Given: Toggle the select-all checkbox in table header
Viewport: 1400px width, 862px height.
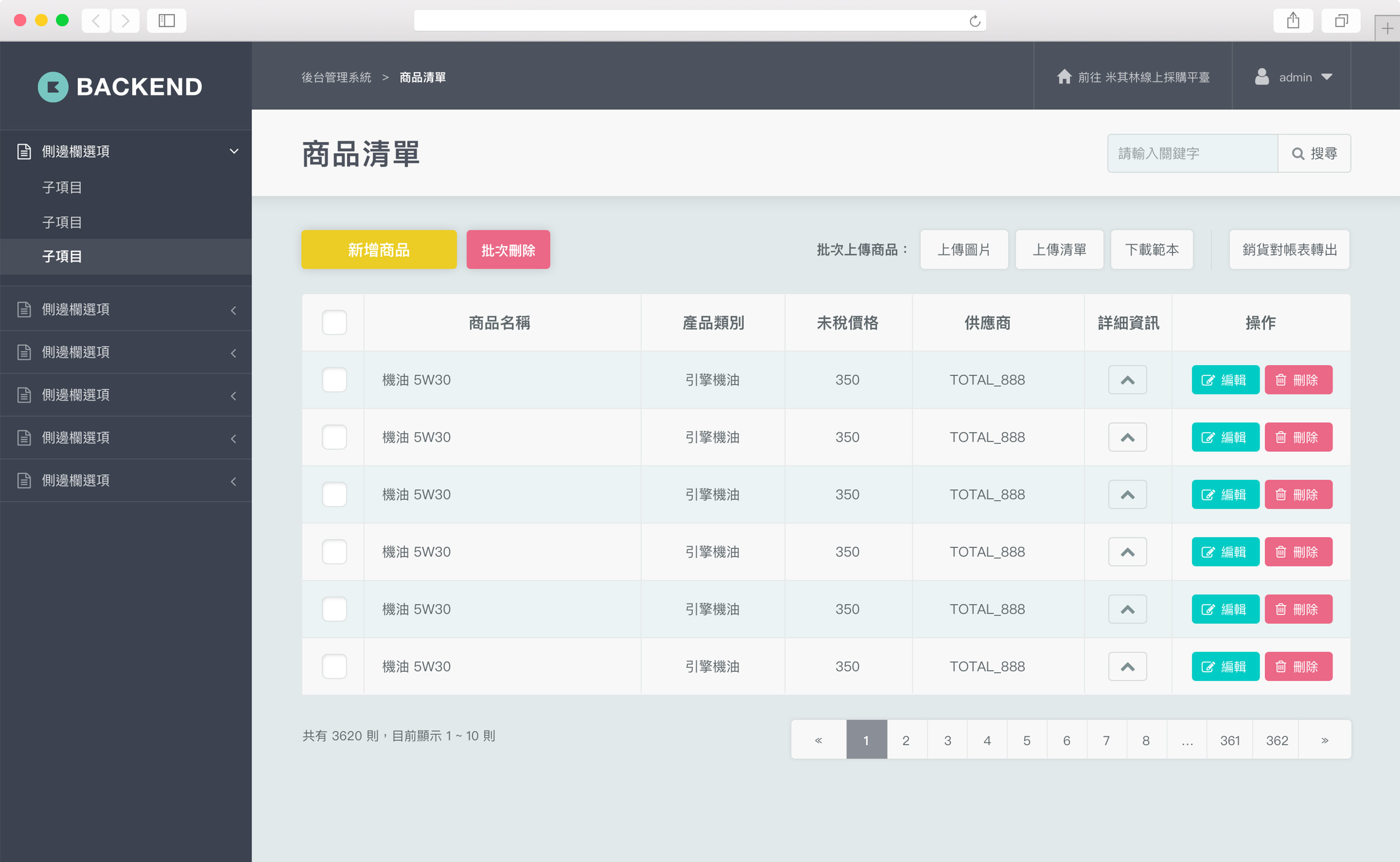Looking at the screenshot, I should point(334,323).
